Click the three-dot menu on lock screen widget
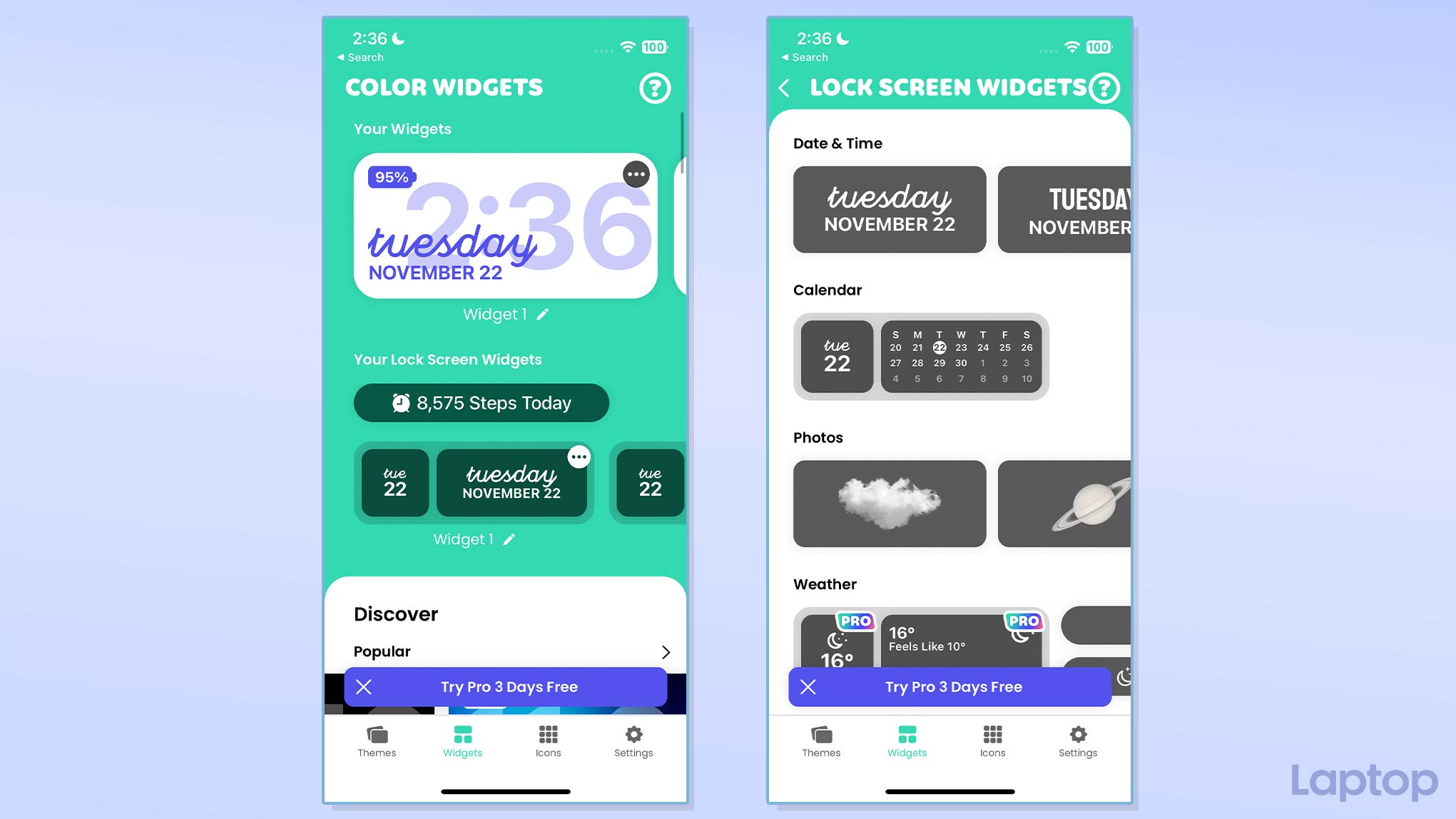The image size is (1456, 819). point(578,456)
